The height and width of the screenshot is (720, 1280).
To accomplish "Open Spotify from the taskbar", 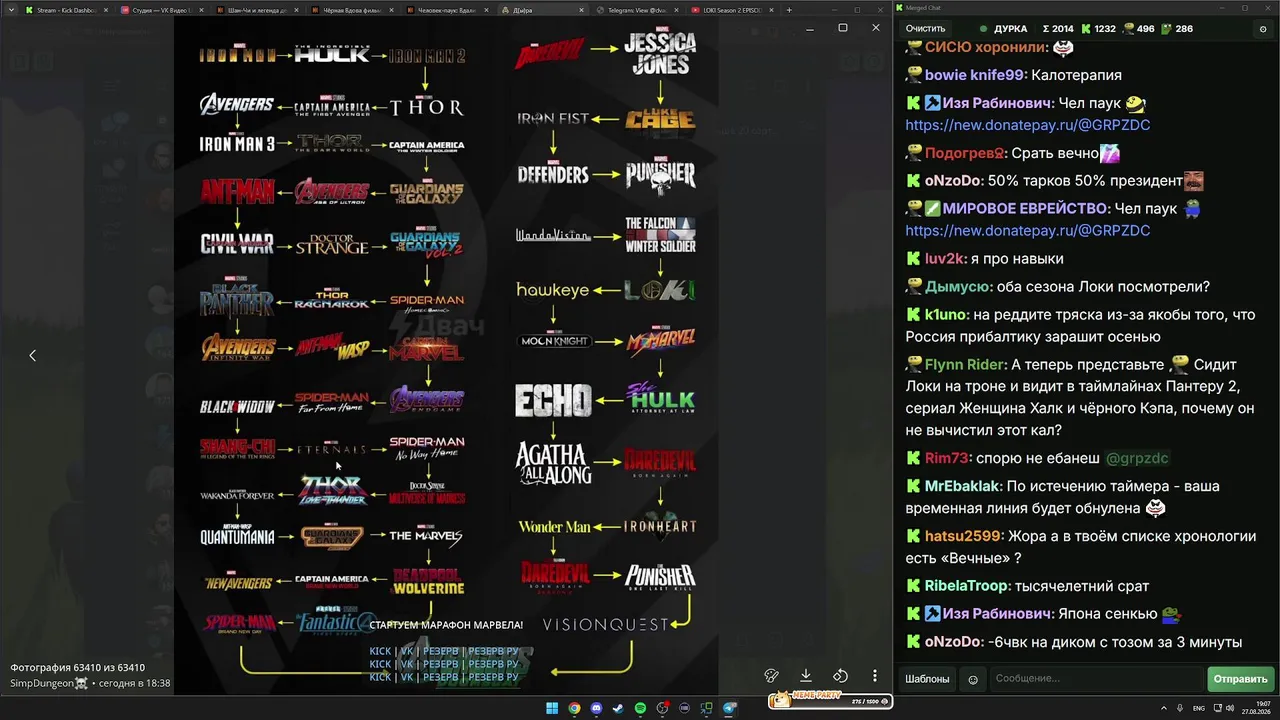I will point(641,709).
